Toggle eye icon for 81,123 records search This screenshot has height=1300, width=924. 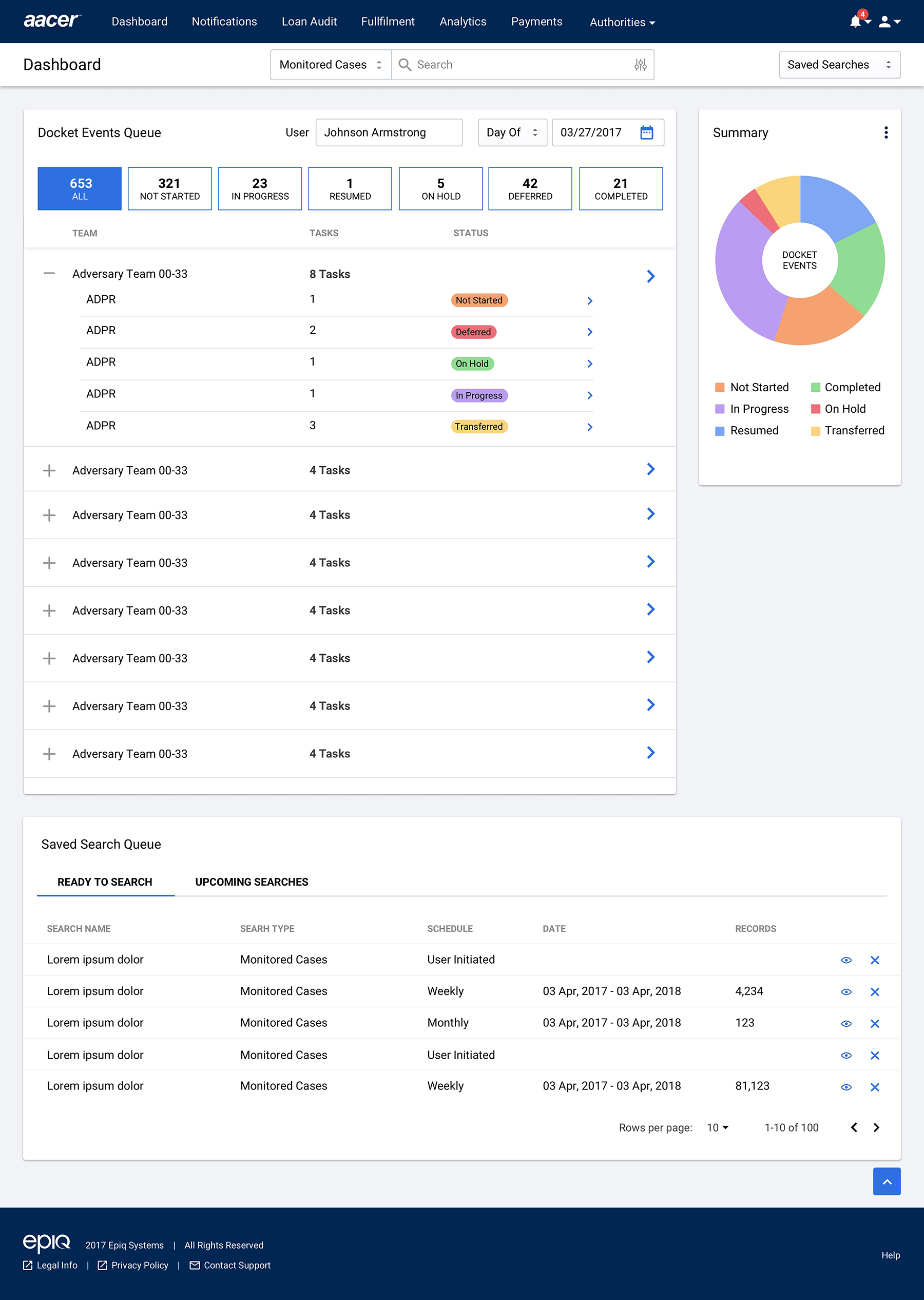click(846, 1086)
